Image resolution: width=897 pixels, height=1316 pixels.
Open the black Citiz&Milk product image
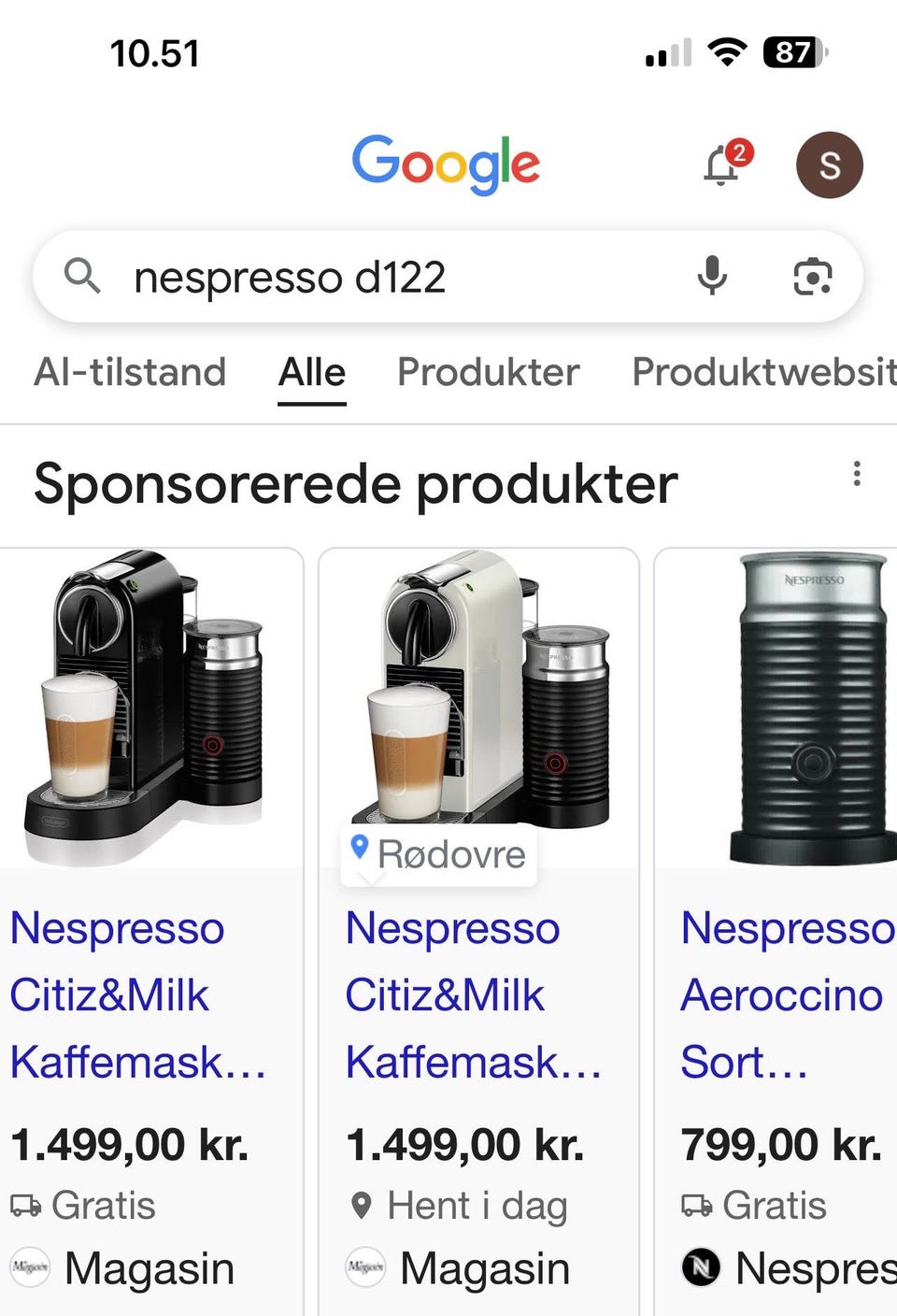coord(149,708)
